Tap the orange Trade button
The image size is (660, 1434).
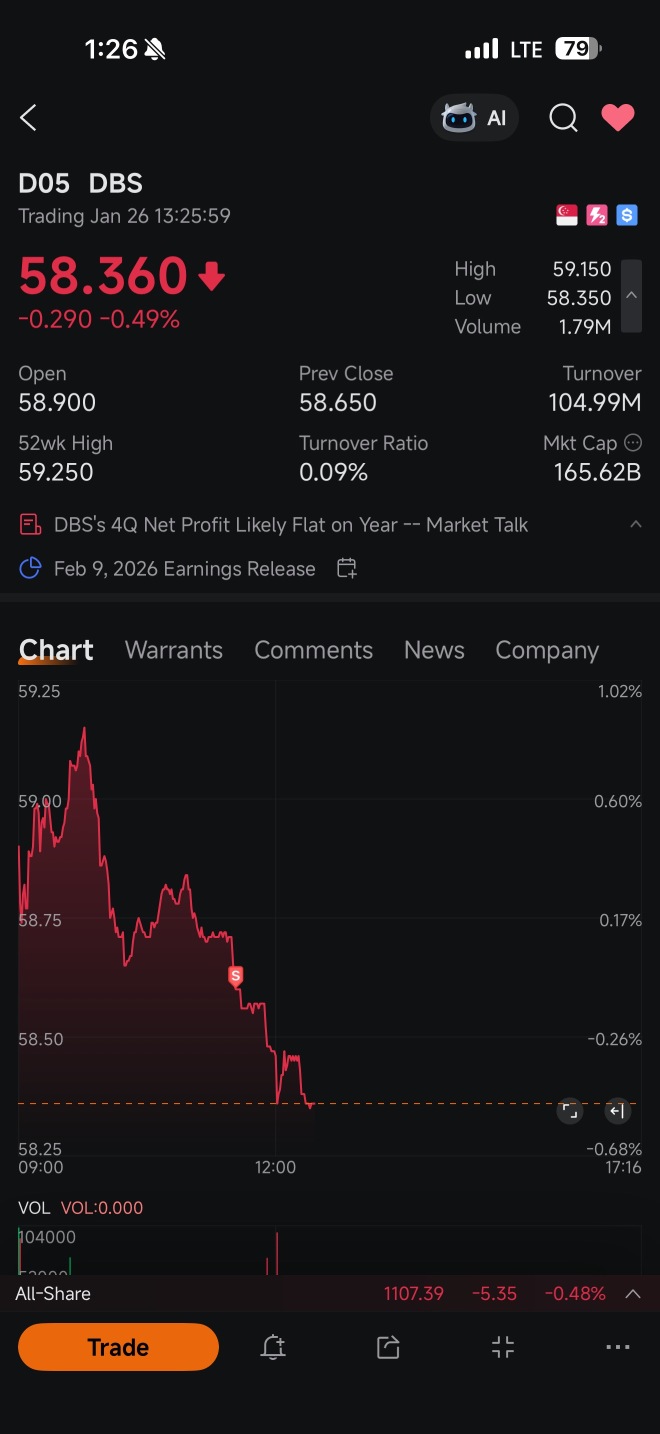coord(118,1347)
